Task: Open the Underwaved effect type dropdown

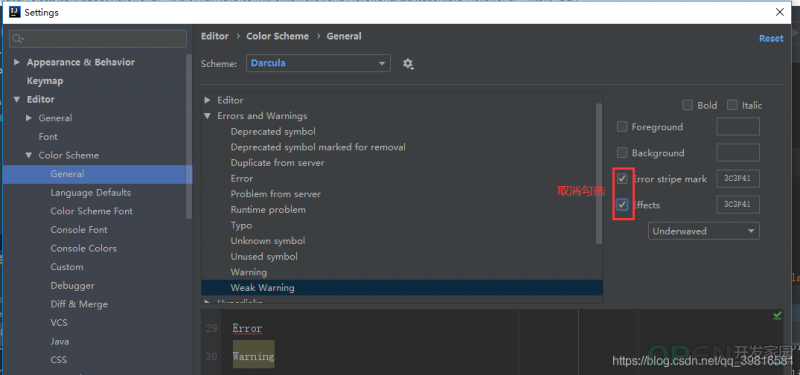Action: (704, 231)
